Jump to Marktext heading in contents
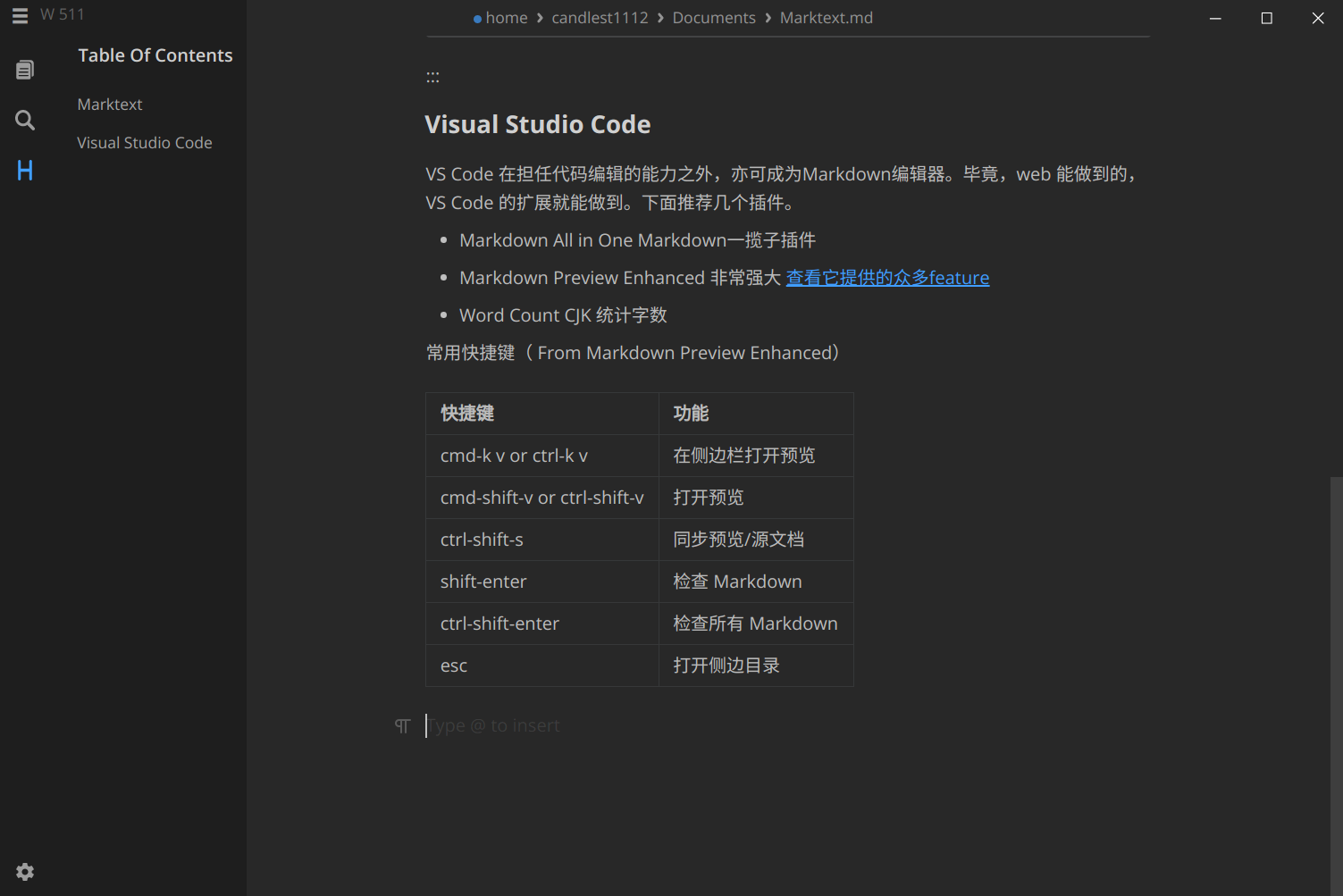 point(110,105)
